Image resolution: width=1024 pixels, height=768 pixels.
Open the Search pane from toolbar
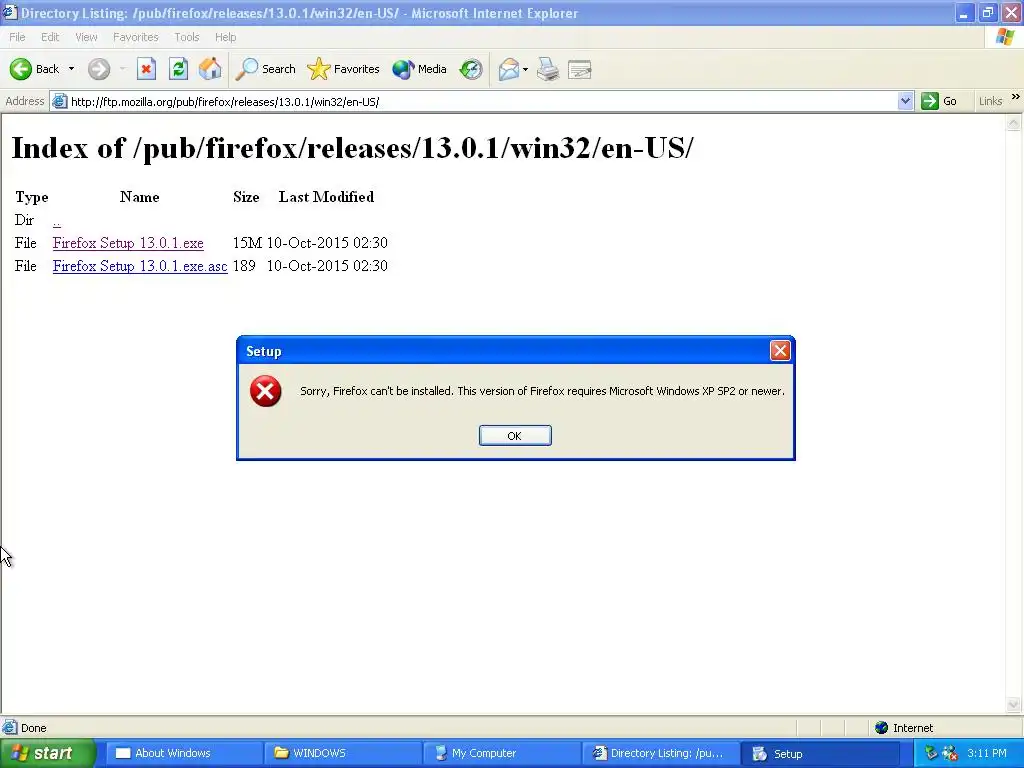tap(265, 69)
